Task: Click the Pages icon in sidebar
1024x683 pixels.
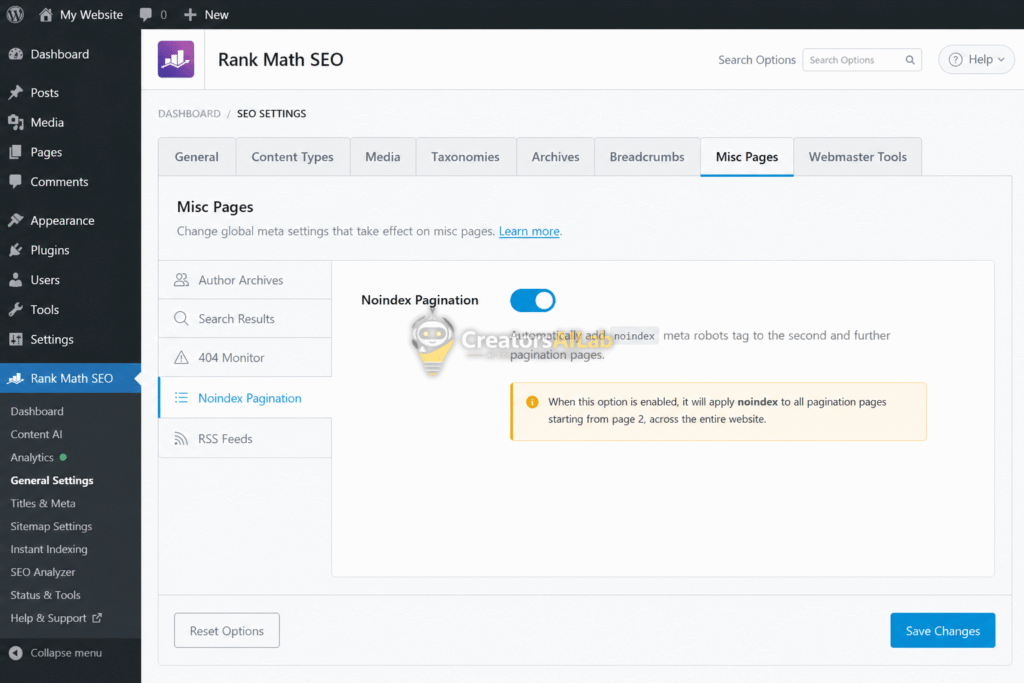Action: click(x=16, y=152)
